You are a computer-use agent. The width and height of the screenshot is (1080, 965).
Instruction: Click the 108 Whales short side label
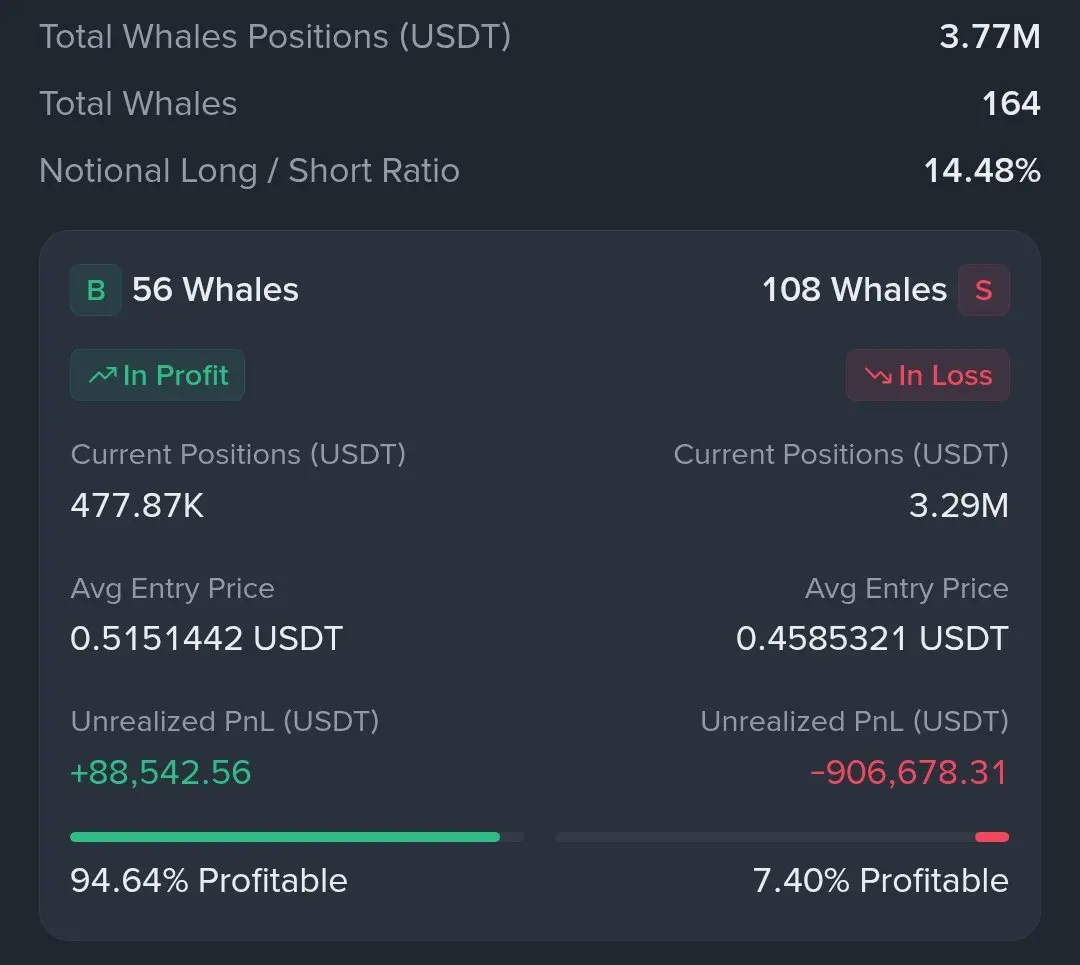855,290
